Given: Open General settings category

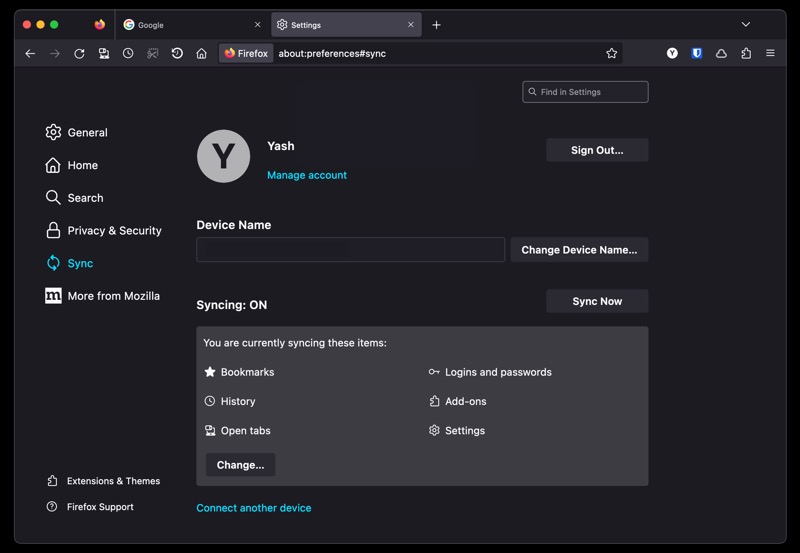Looking at the screenshot, I should pyautogui.click(x=77, y=133).
